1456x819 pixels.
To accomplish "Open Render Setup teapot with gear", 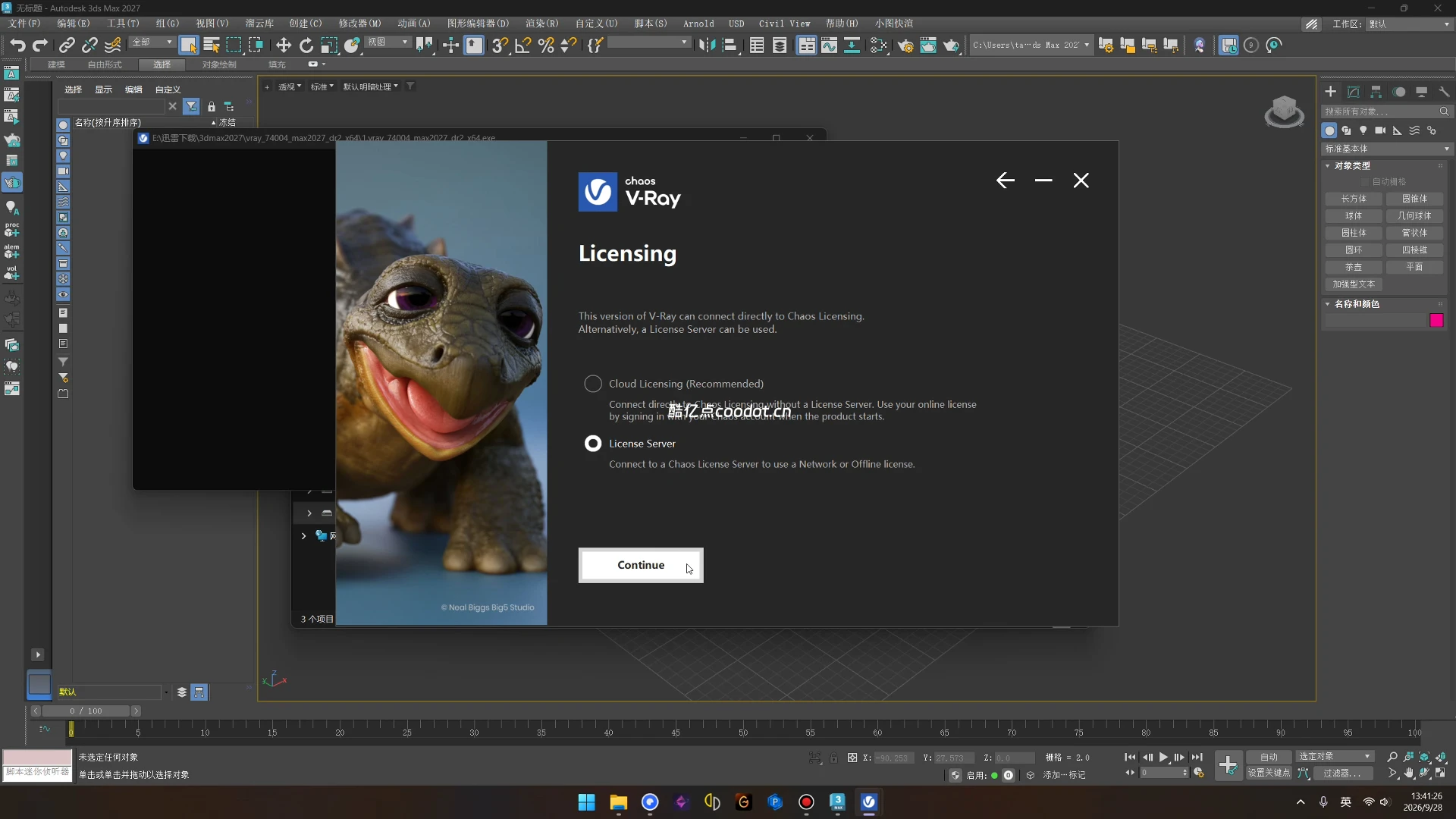I will tap(905, 45).
